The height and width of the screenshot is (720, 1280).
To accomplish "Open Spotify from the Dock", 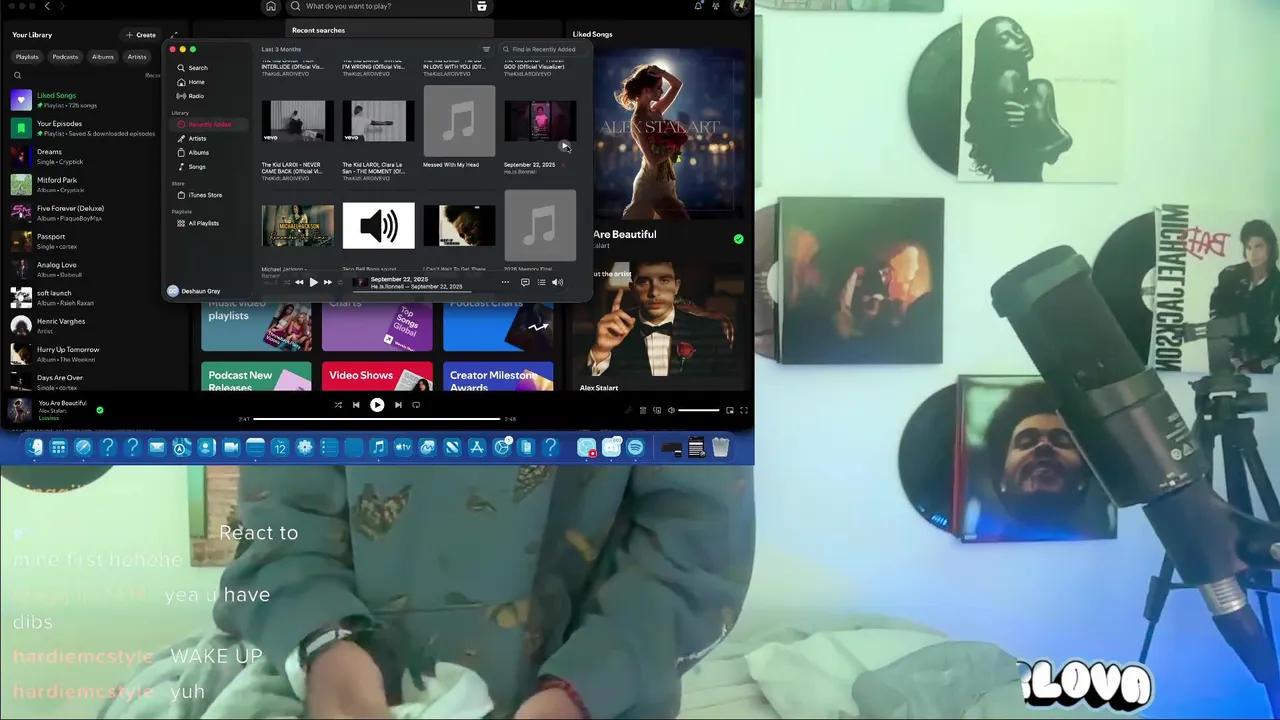I will [x=635, y=447].
